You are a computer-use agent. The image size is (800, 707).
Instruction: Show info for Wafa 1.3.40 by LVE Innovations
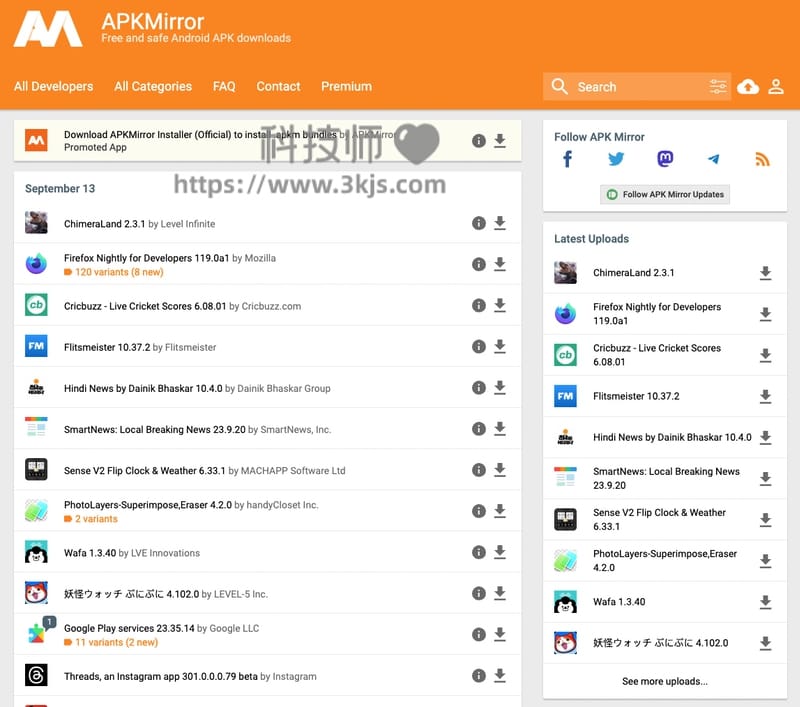coord(479,552)
